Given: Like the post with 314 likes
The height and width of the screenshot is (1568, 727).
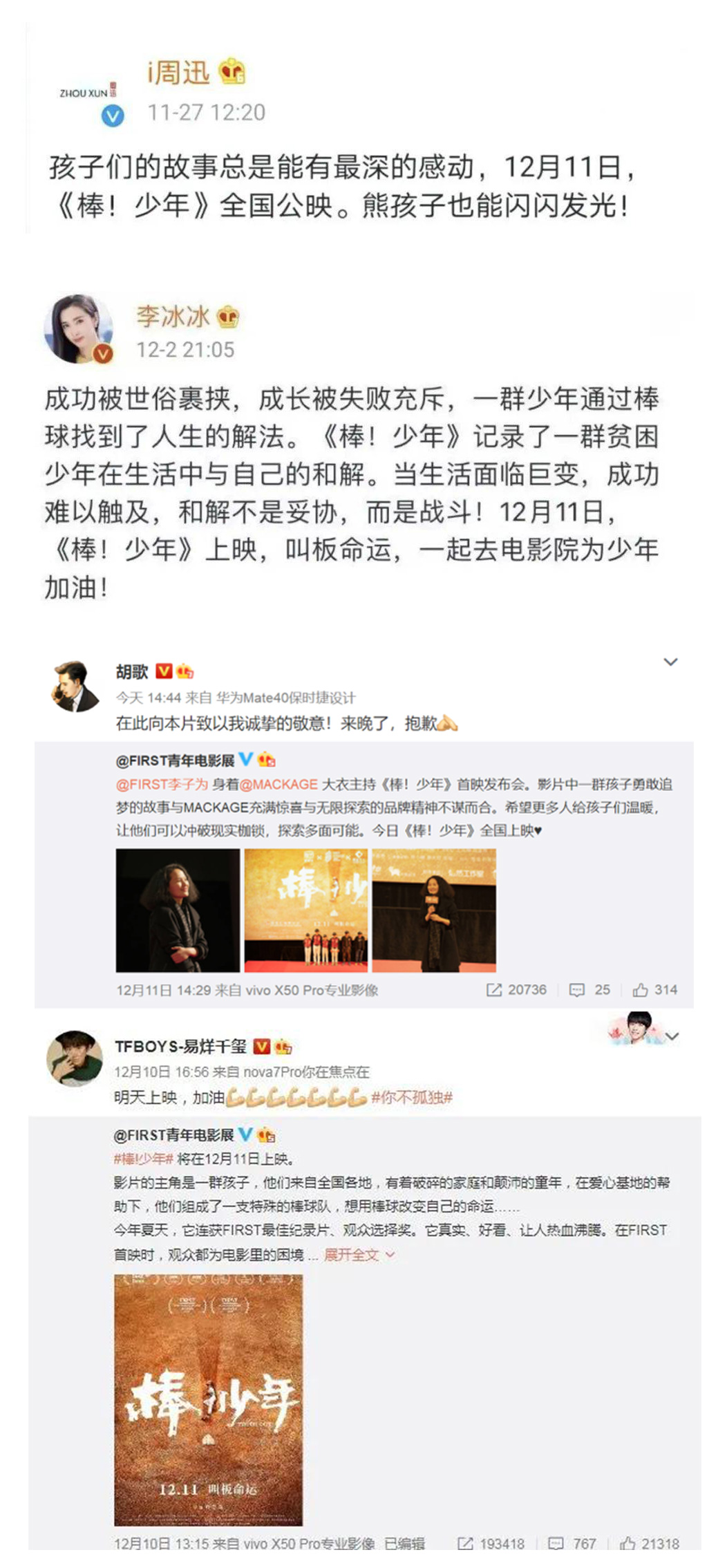Looking at the screenshot, I should (641, 990).
